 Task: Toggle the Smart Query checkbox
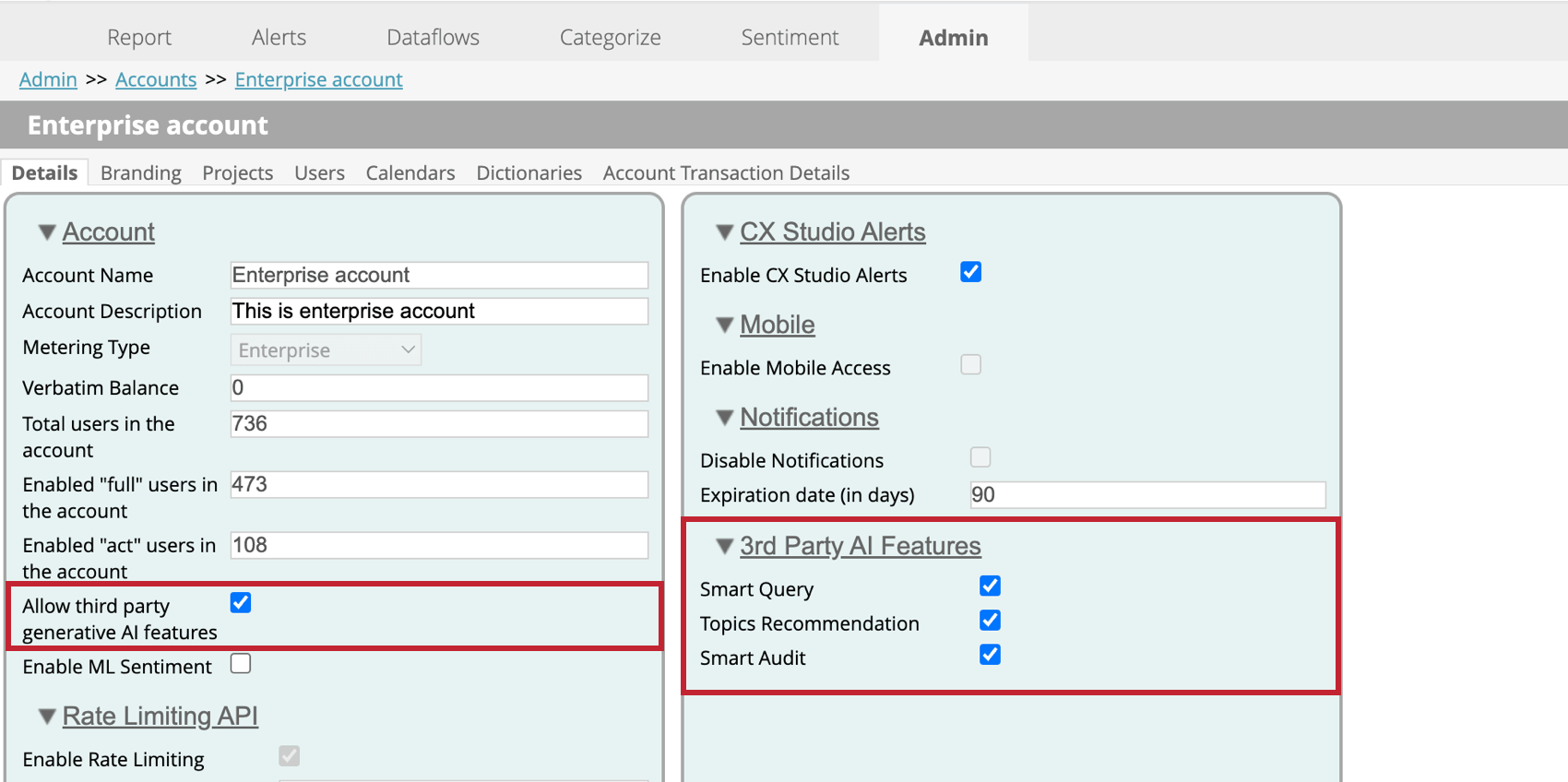(x=990, y=586)
